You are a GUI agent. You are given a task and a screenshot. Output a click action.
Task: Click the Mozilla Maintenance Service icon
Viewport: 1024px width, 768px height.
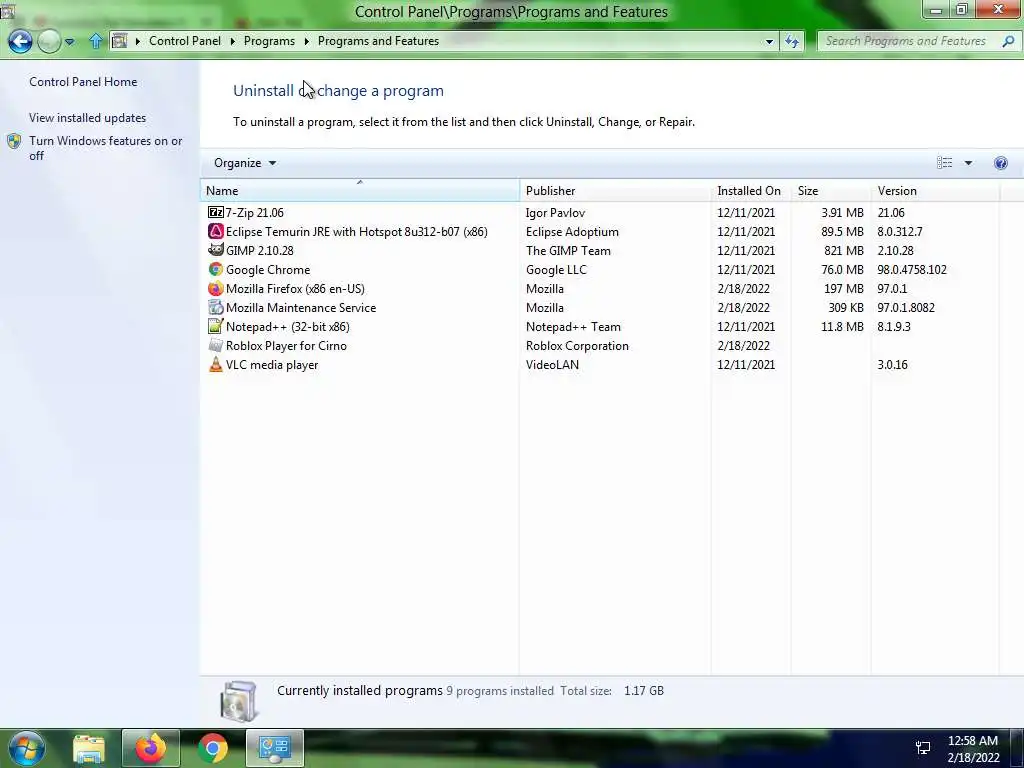coord(216,307)
